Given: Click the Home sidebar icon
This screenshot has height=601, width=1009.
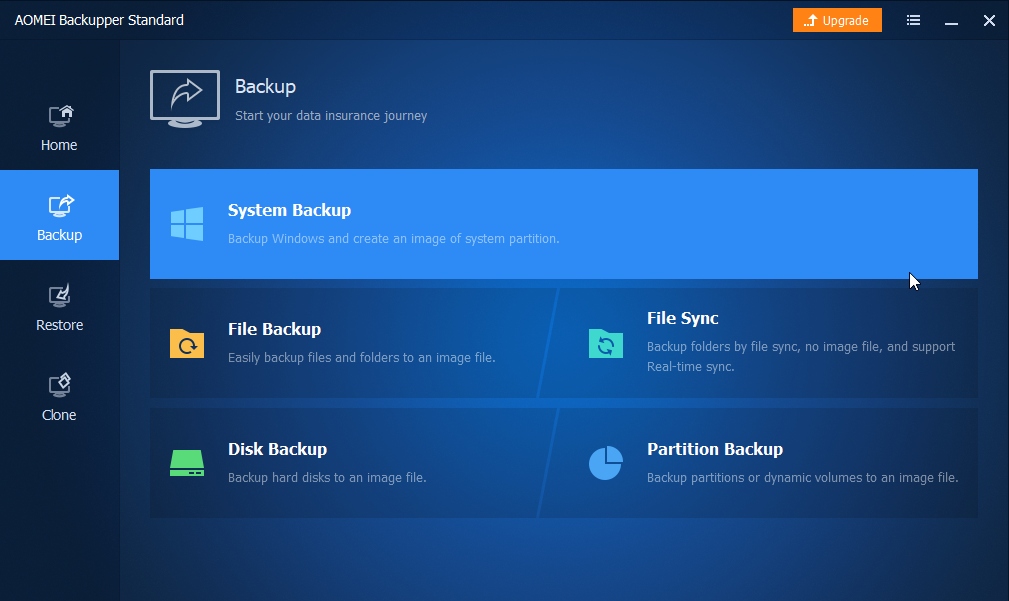Looking at the screenshot, I should point(61,116).
